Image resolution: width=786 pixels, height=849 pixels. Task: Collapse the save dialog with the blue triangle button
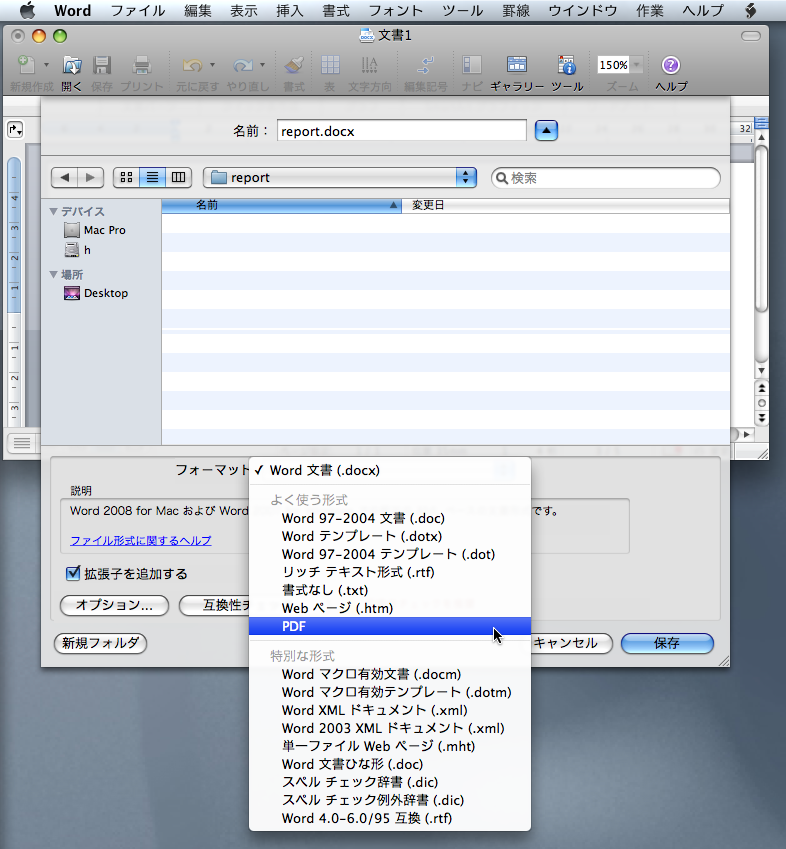(x=546, y=130)
